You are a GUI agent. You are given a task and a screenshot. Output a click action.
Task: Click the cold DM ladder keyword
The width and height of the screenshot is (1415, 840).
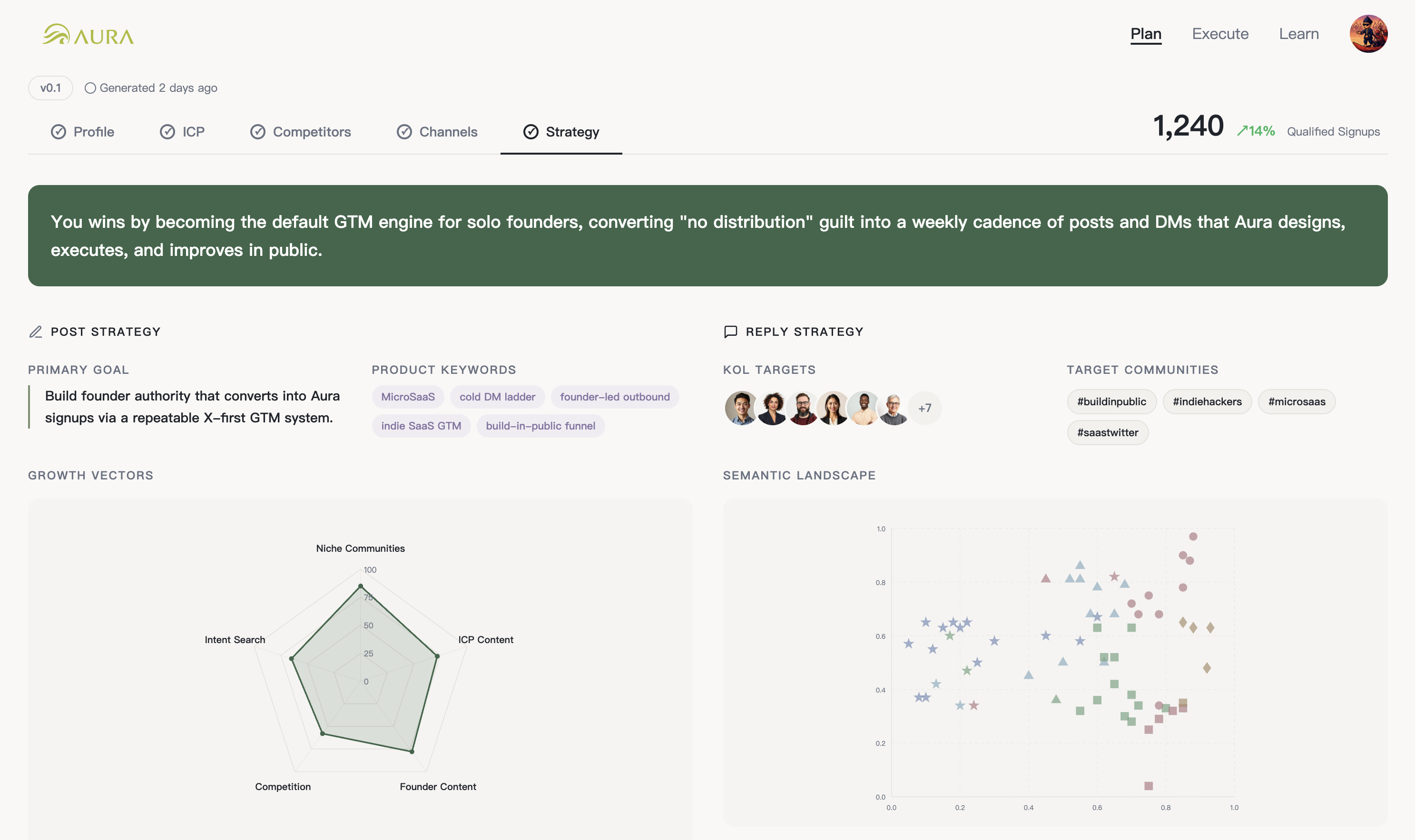[x=497, y=397]
